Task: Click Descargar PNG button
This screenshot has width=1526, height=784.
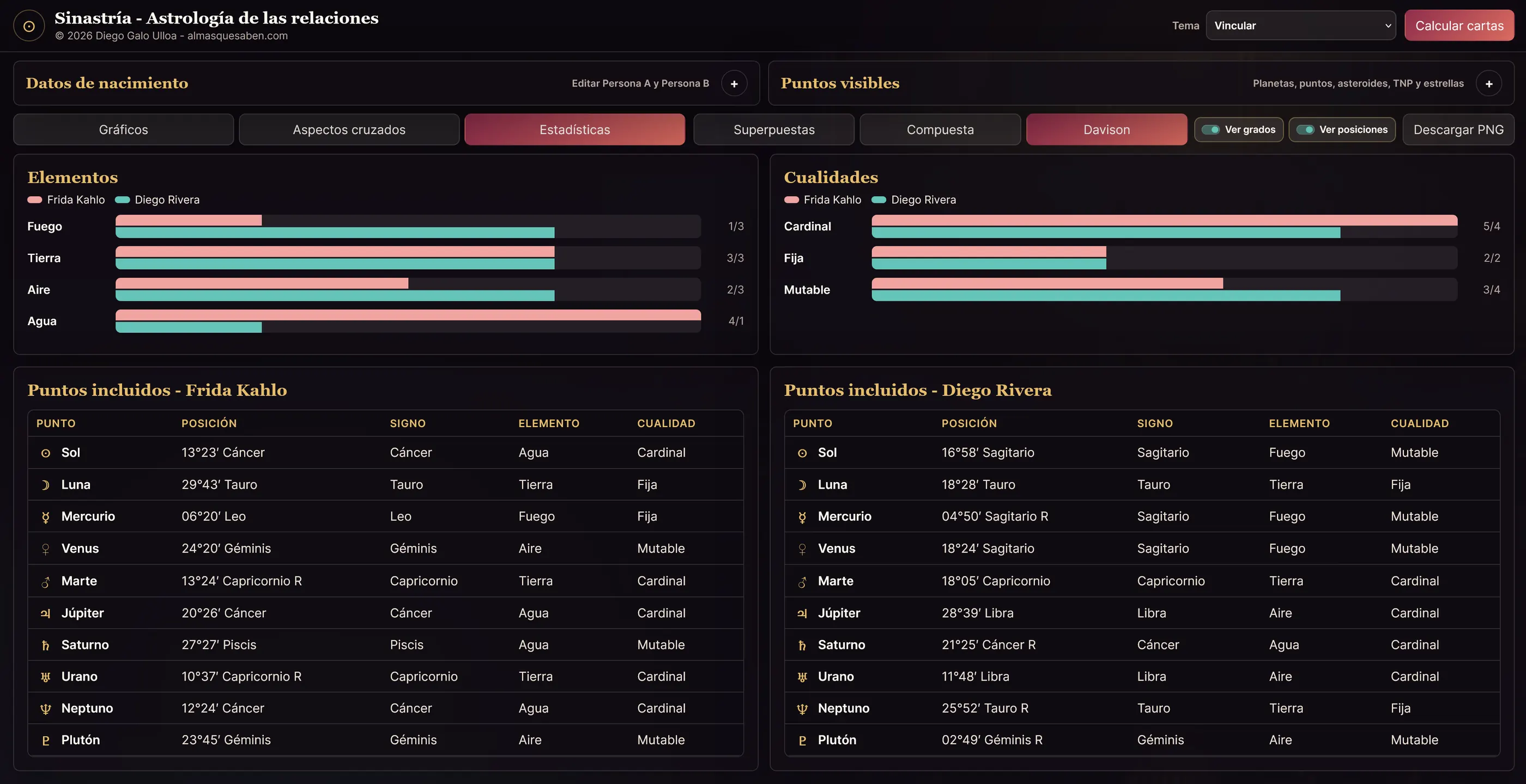Action: (x=1458, y=130)
